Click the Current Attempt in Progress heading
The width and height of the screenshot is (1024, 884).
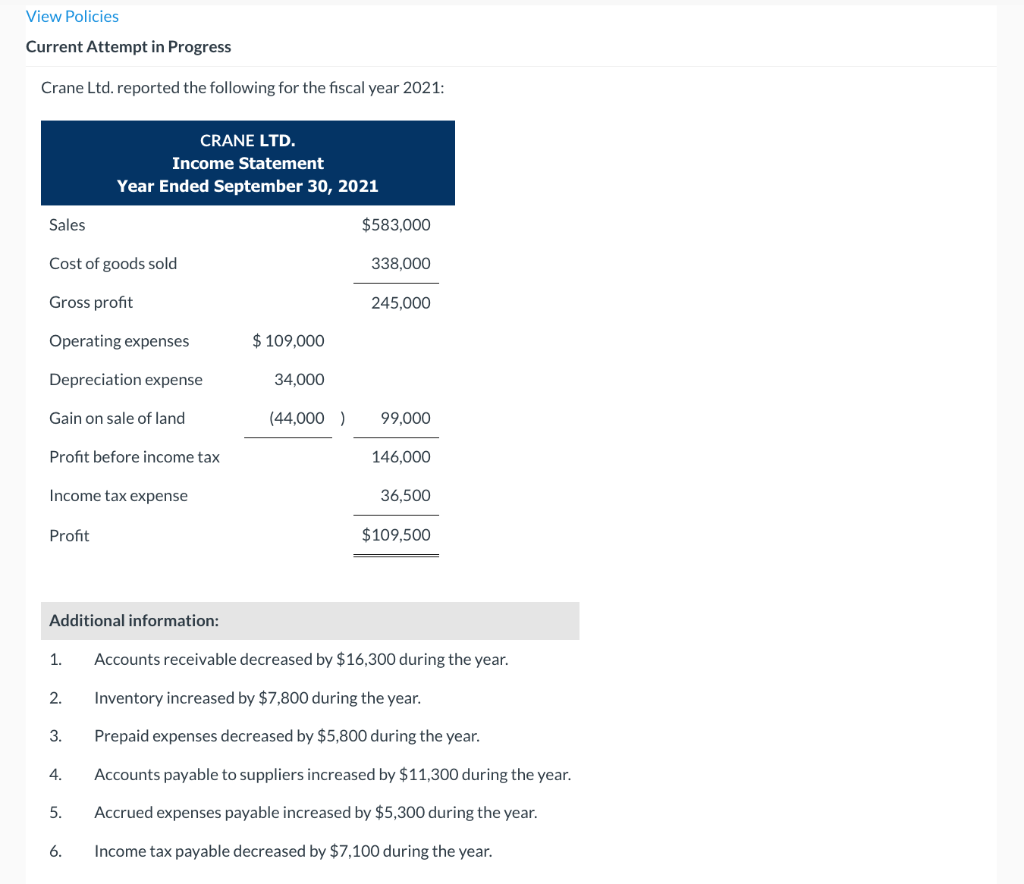pos(128,46)
